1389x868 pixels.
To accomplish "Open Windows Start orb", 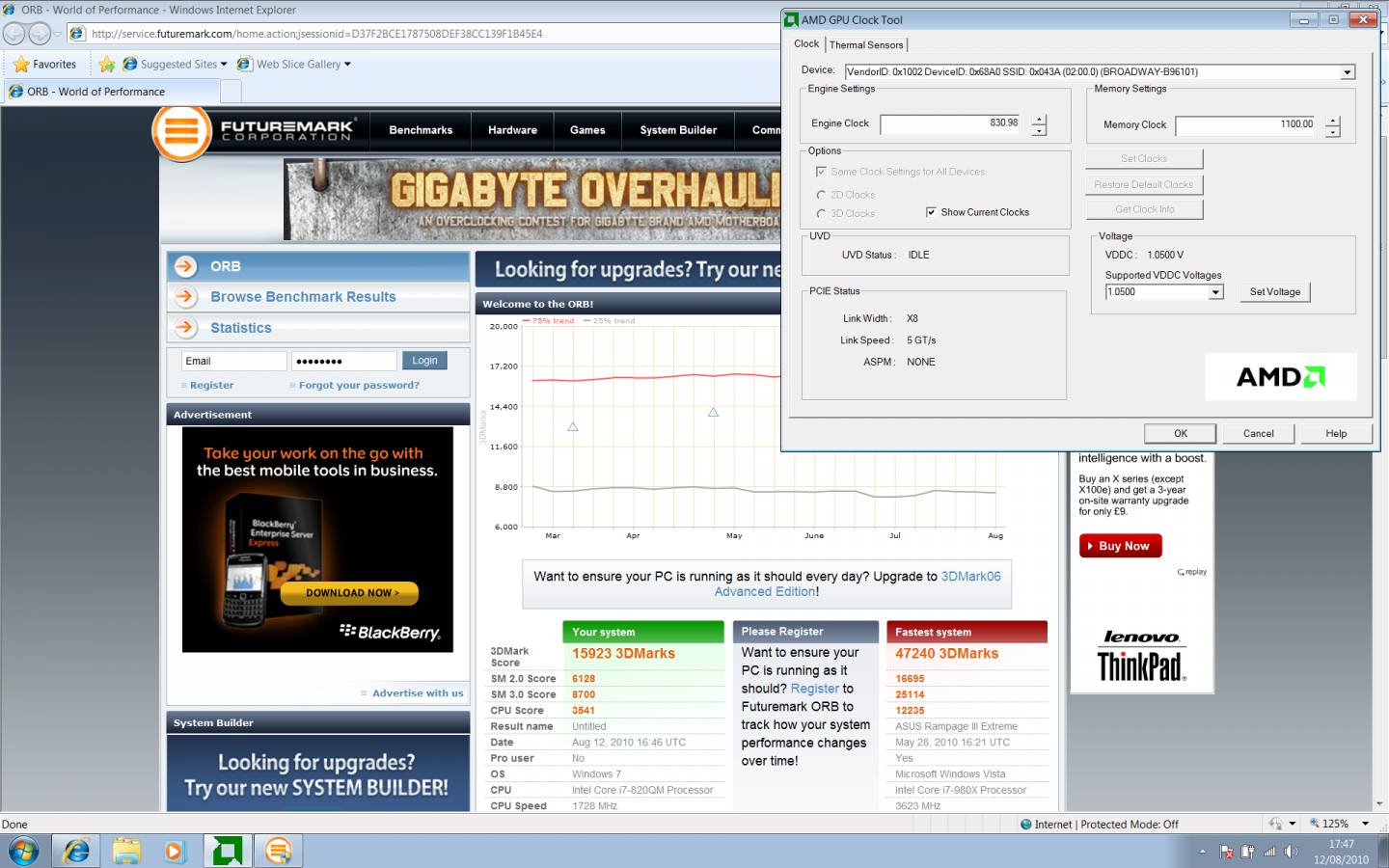I will click(24, 851).
